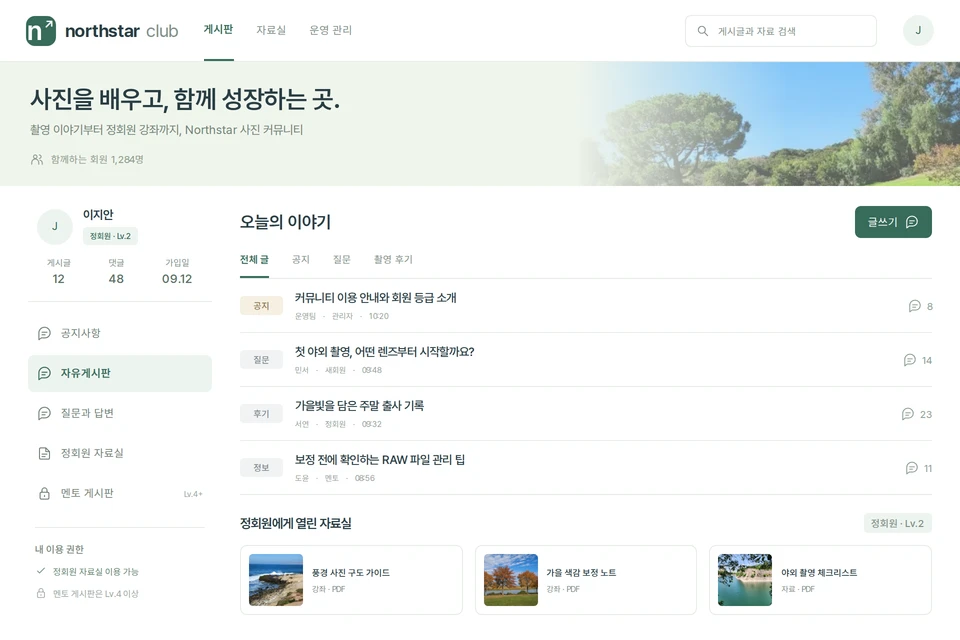Click the comment icon showing 14 replies

click(x=909, y=360)
